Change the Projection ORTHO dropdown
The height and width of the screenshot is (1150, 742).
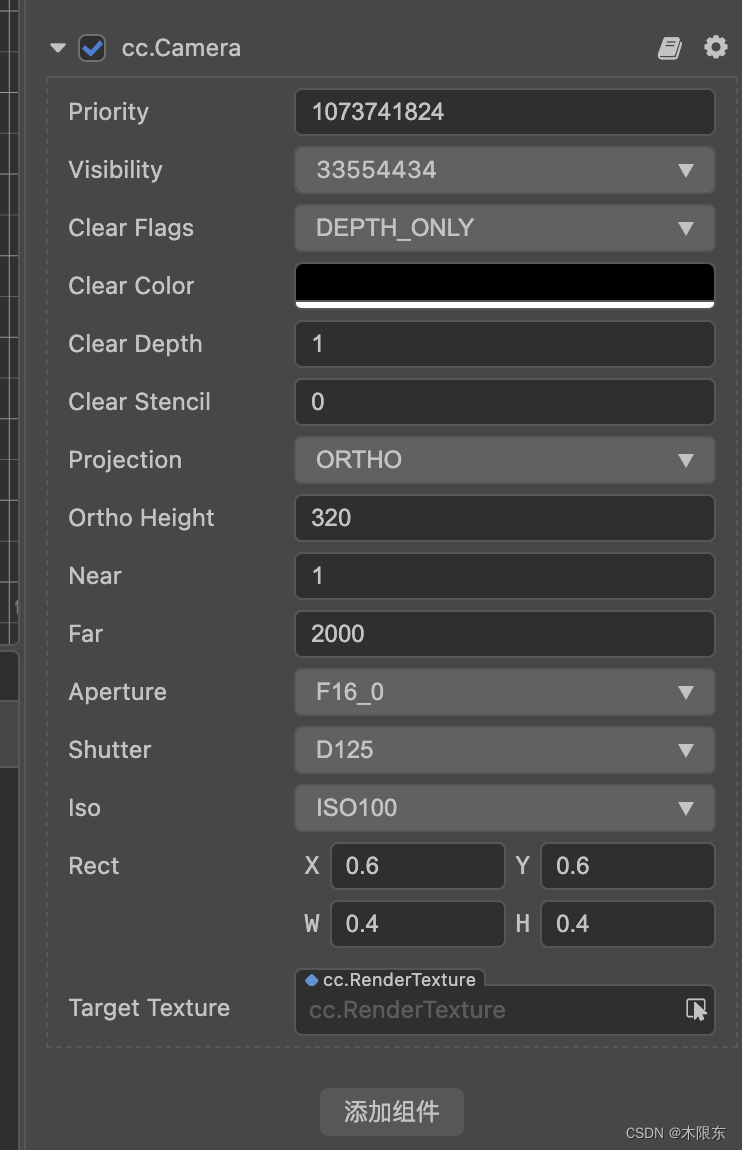(504, 460)
